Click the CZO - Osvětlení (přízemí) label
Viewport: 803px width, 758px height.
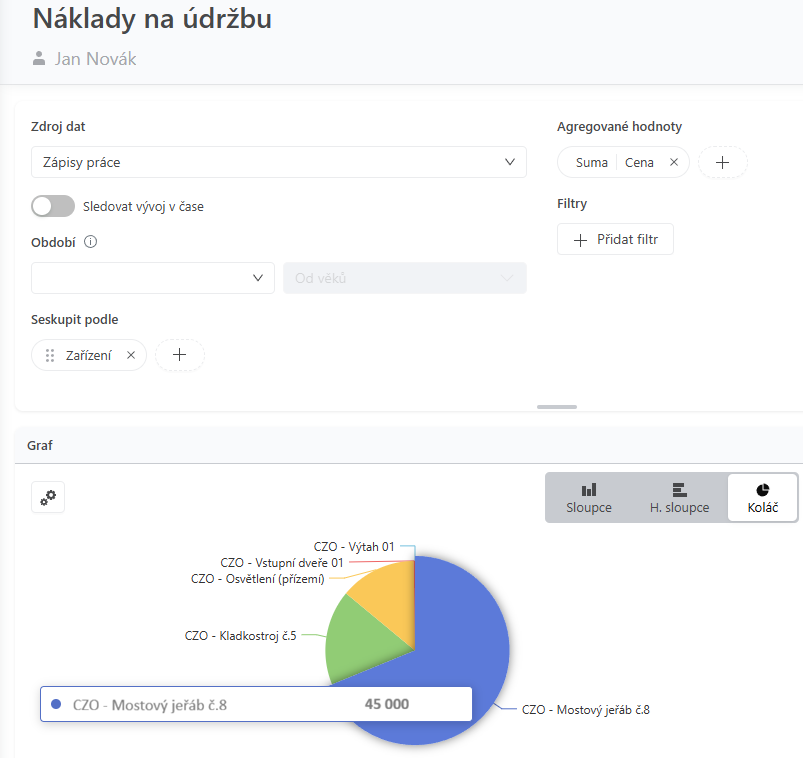pos(258,579)
